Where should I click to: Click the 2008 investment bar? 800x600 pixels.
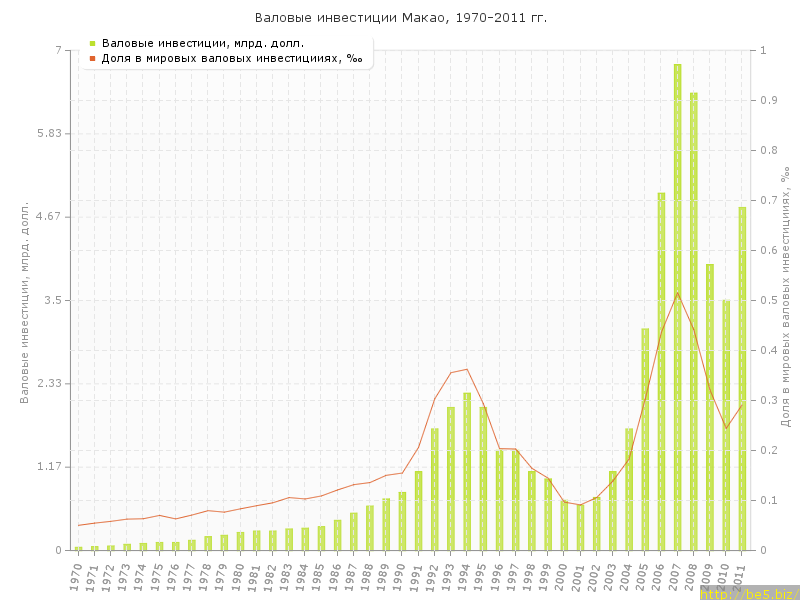click(693, 320)
